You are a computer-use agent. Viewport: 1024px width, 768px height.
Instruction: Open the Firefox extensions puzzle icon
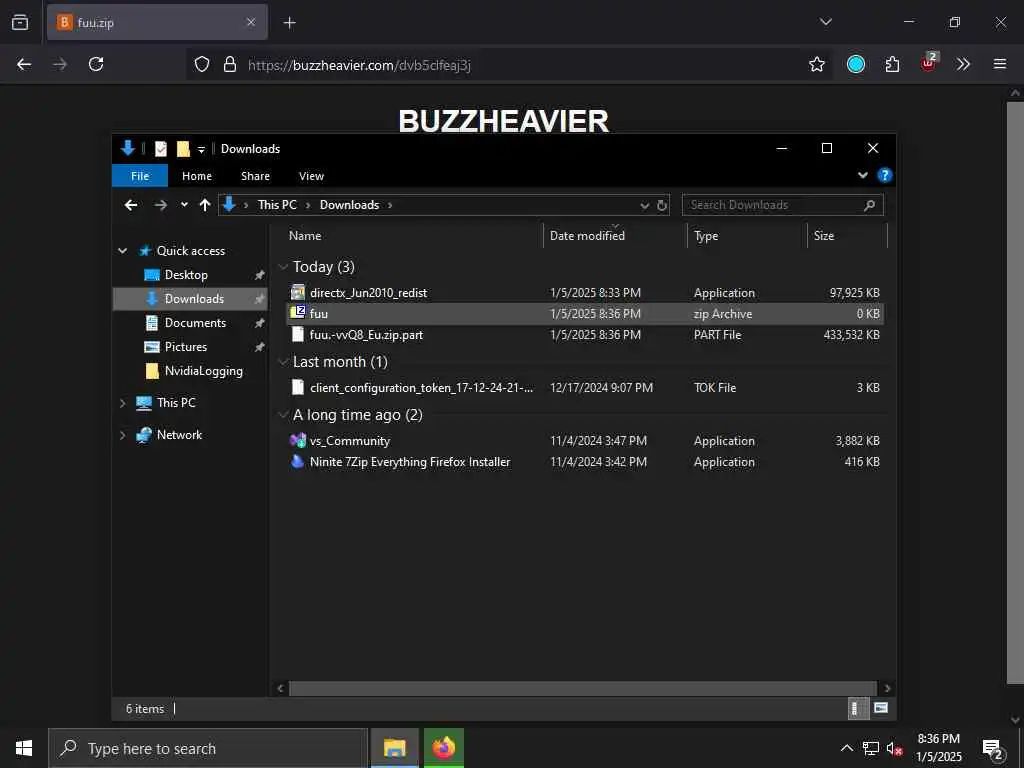[892, 64]
